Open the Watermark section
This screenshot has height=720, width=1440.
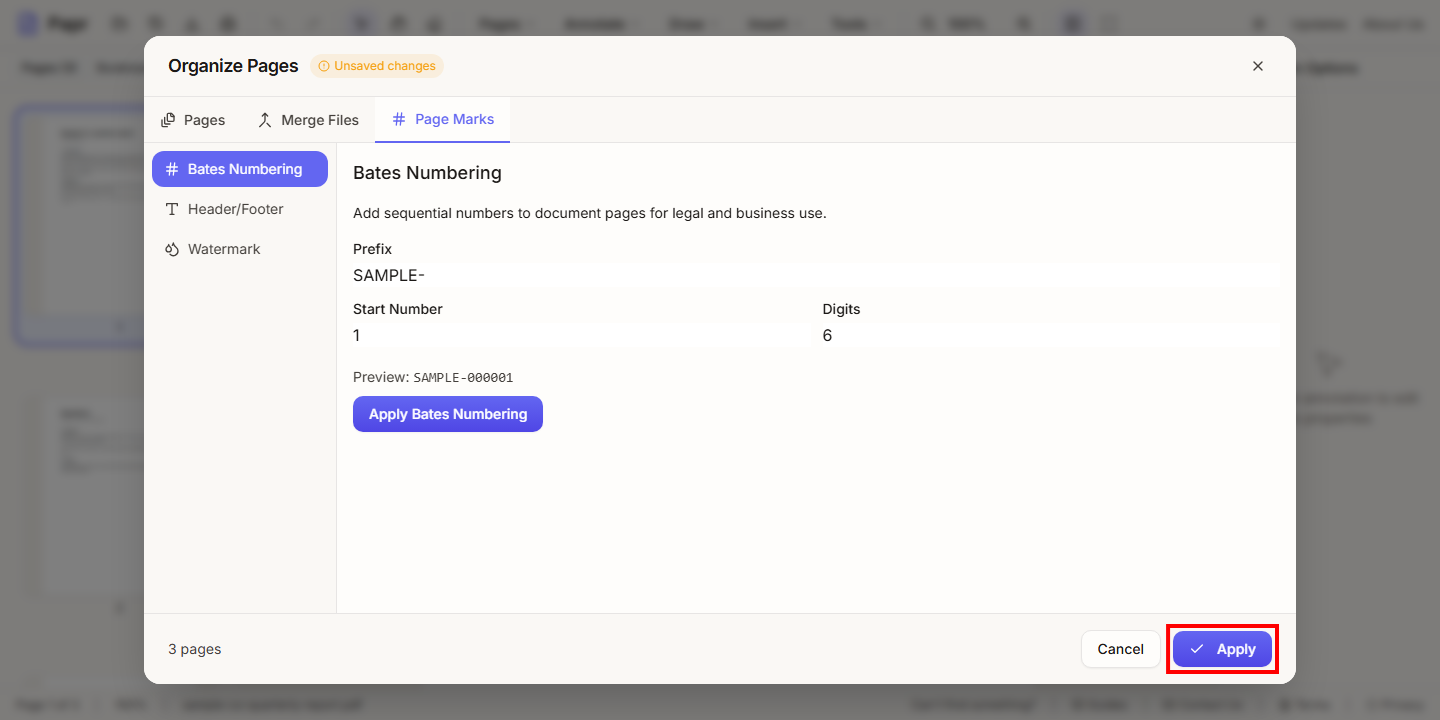[240, 249]
